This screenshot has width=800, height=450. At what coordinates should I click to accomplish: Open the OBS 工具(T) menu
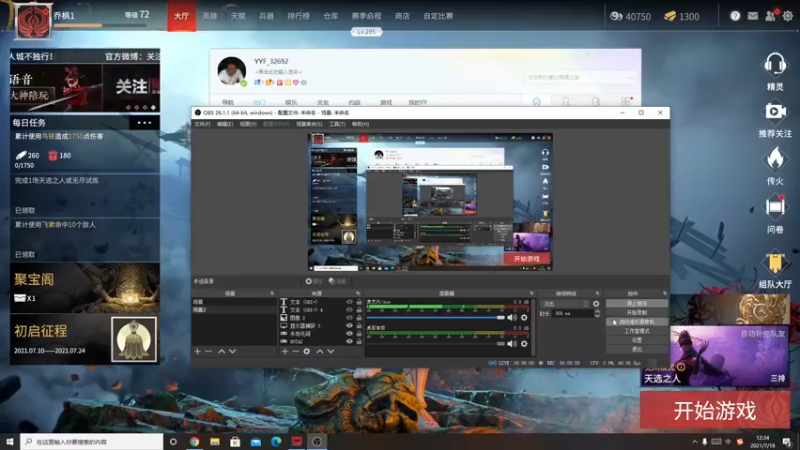[x=337, y=124]
